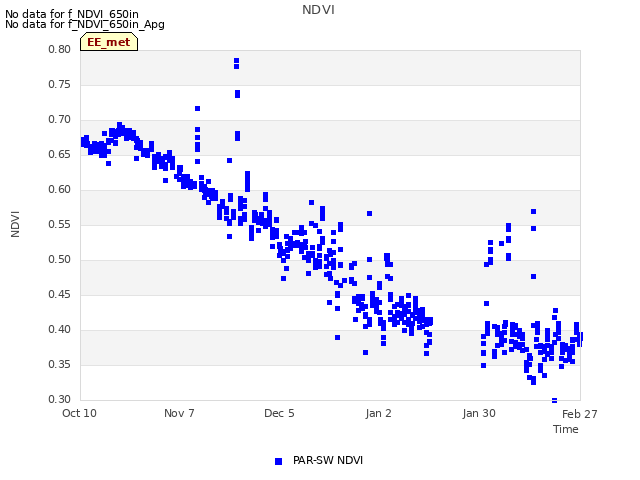The image size is (640, 480).
Task: Click the 0.80 y-axis tick label
Action: tap(60, 49)
